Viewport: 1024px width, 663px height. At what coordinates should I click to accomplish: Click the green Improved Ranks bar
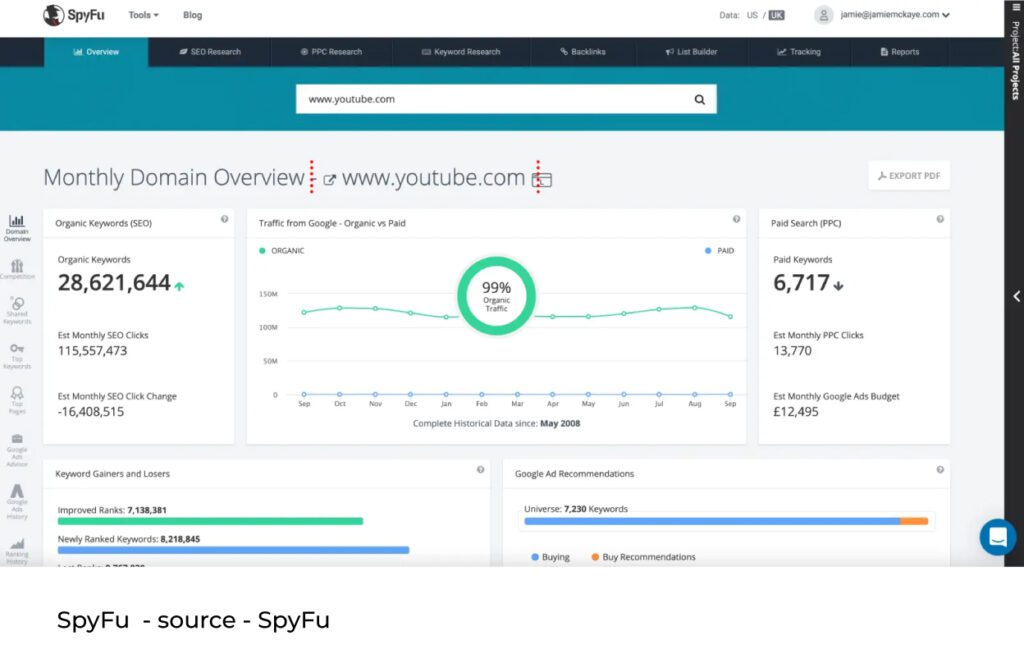[210, 521]
